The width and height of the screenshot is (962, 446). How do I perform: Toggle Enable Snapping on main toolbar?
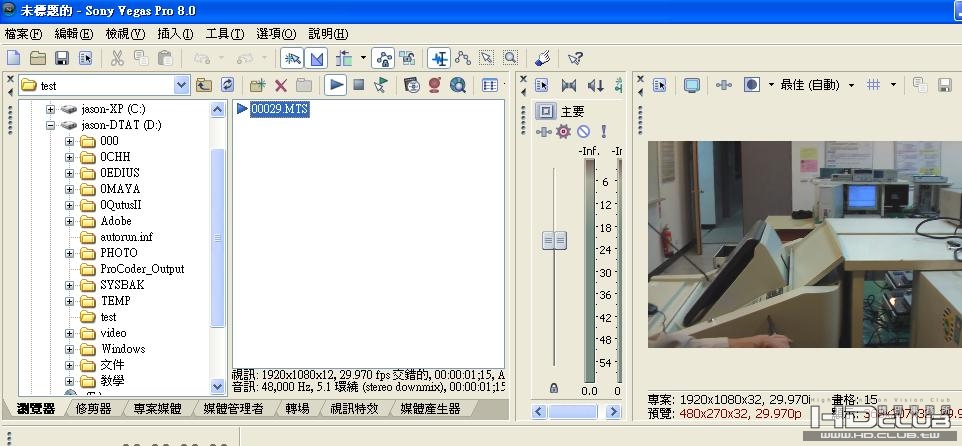click(292, 58)
